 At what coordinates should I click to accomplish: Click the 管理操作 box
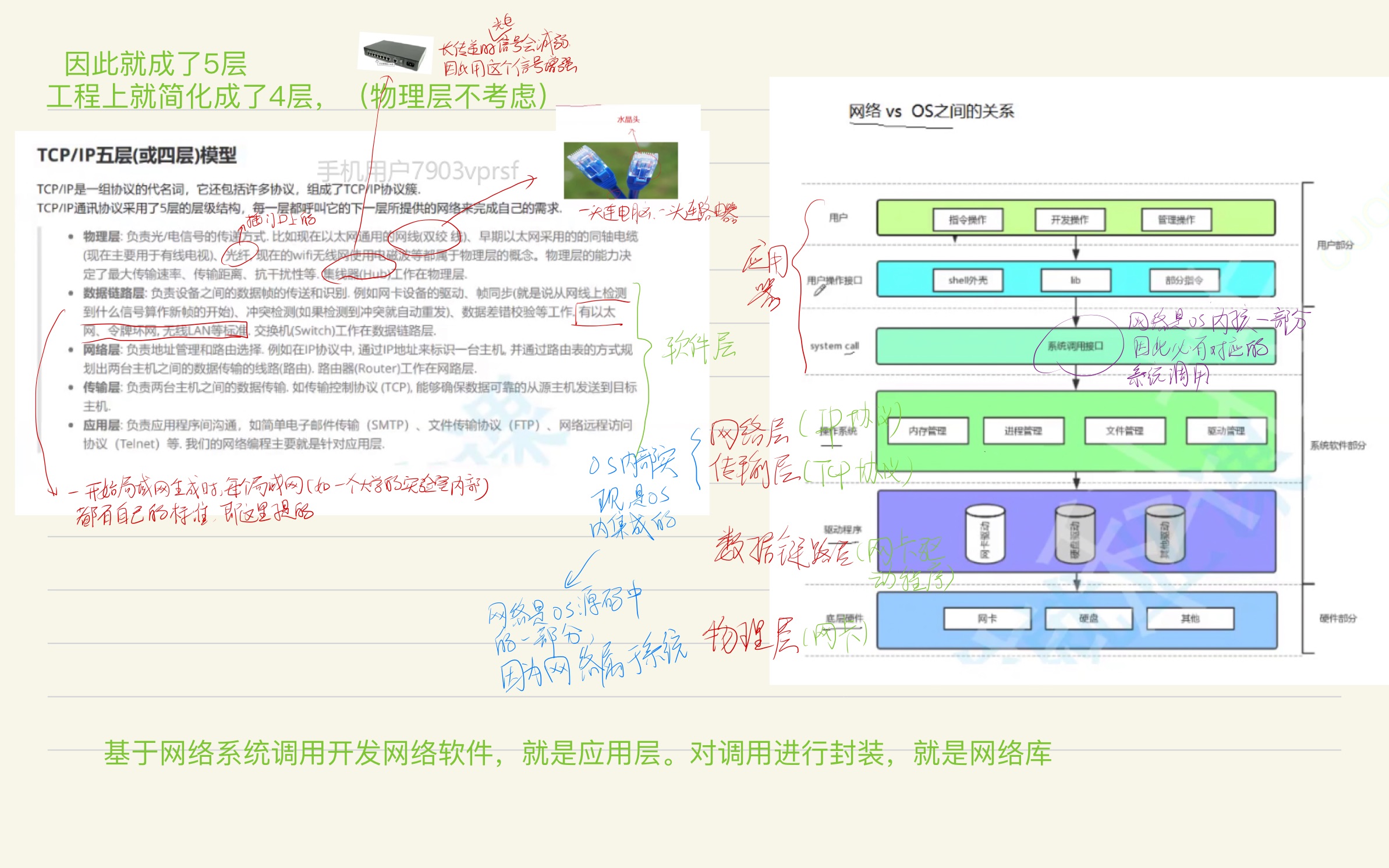coord(1177,219)
